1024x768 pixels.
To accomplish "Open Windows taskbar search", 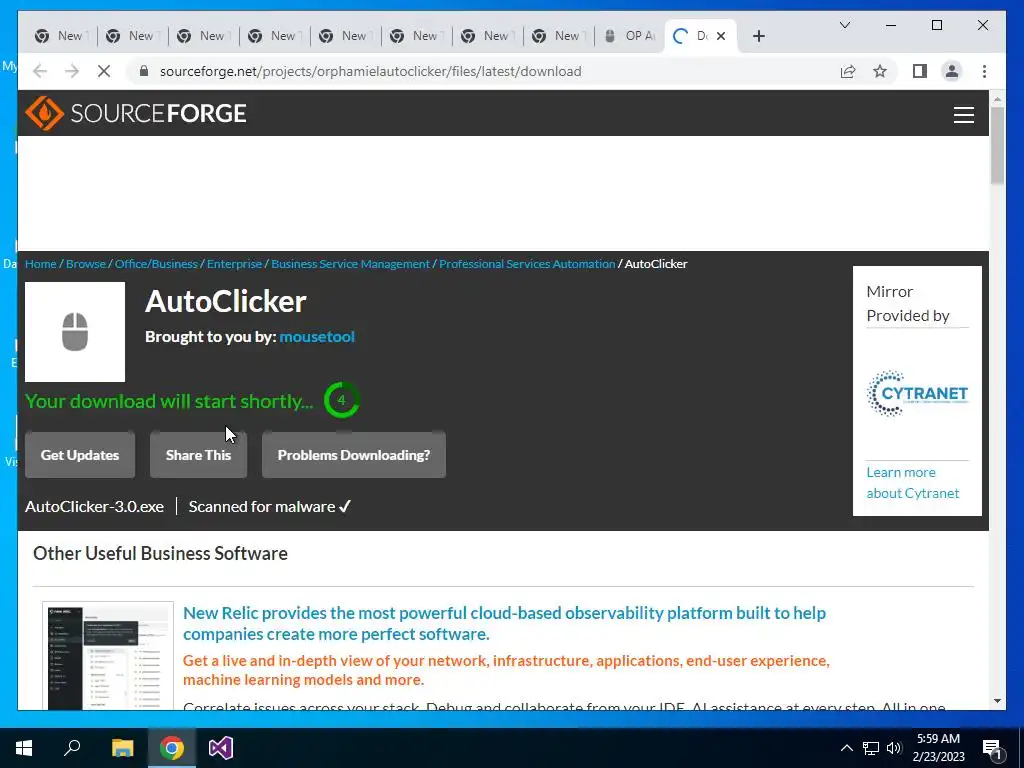I will [x=72, y=748].
